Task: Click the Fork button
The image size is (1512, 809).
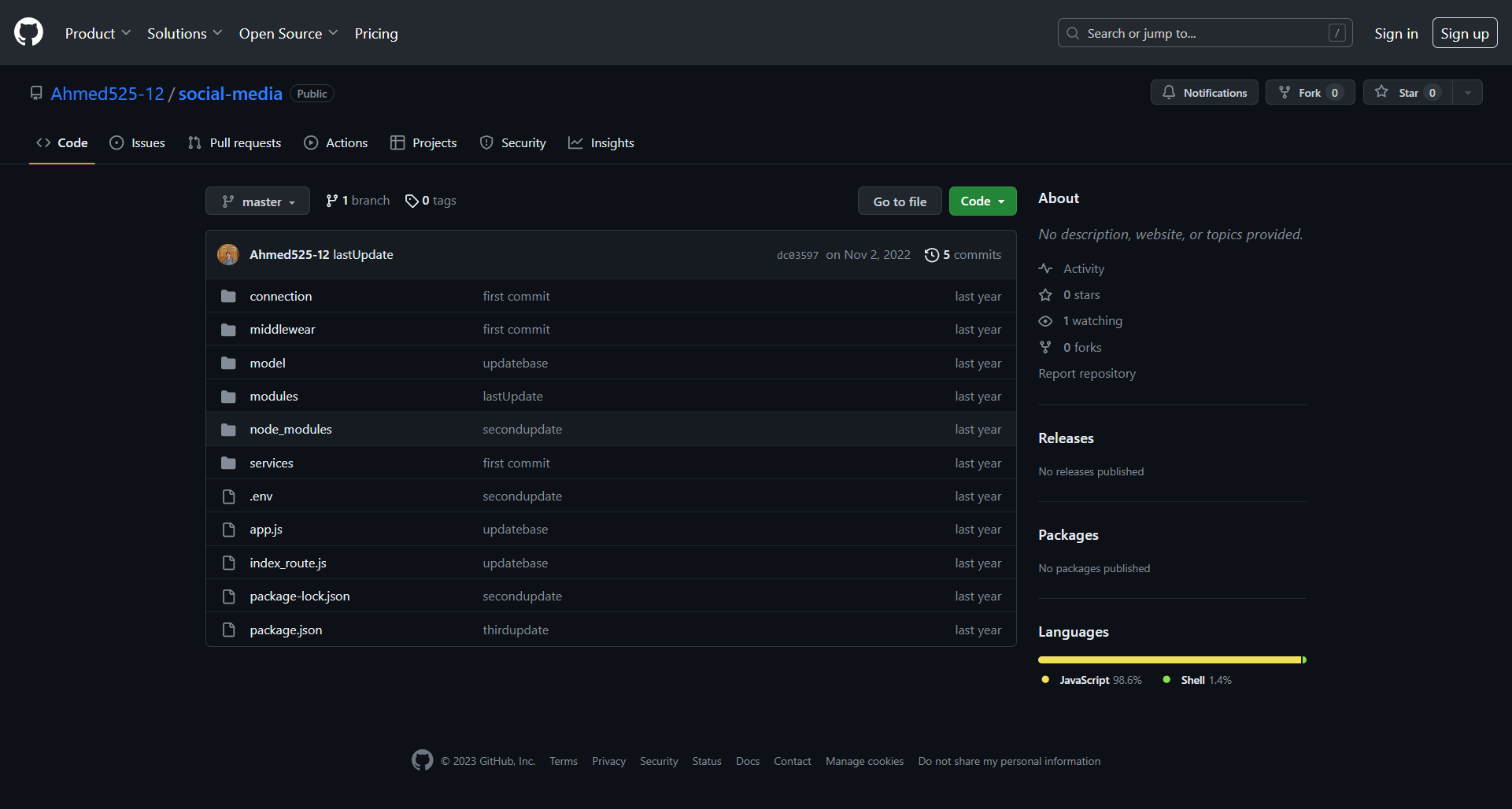Action: [x=1310, y=92]
